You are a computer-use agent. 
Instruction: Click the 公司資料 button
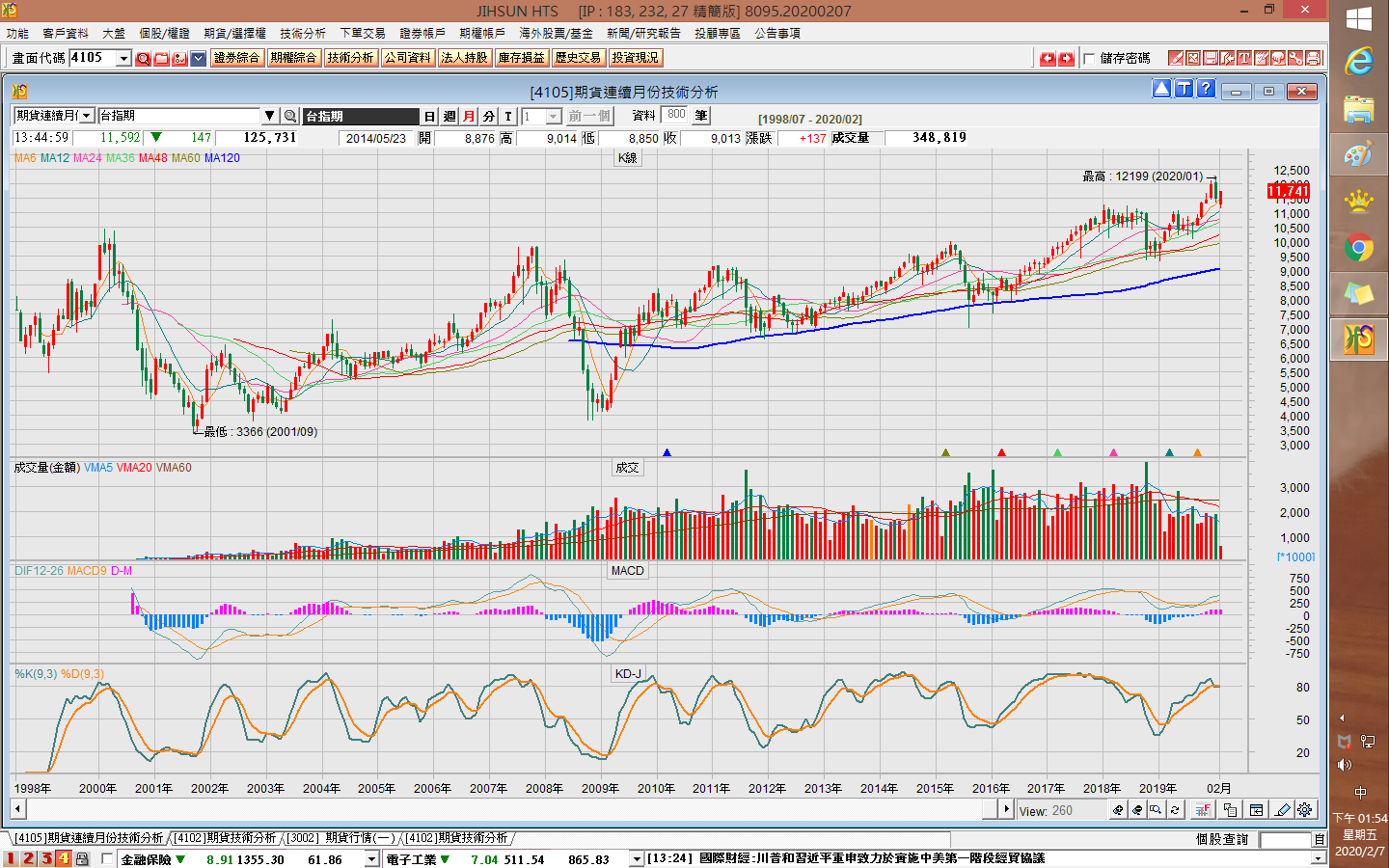tap(407, 58)
